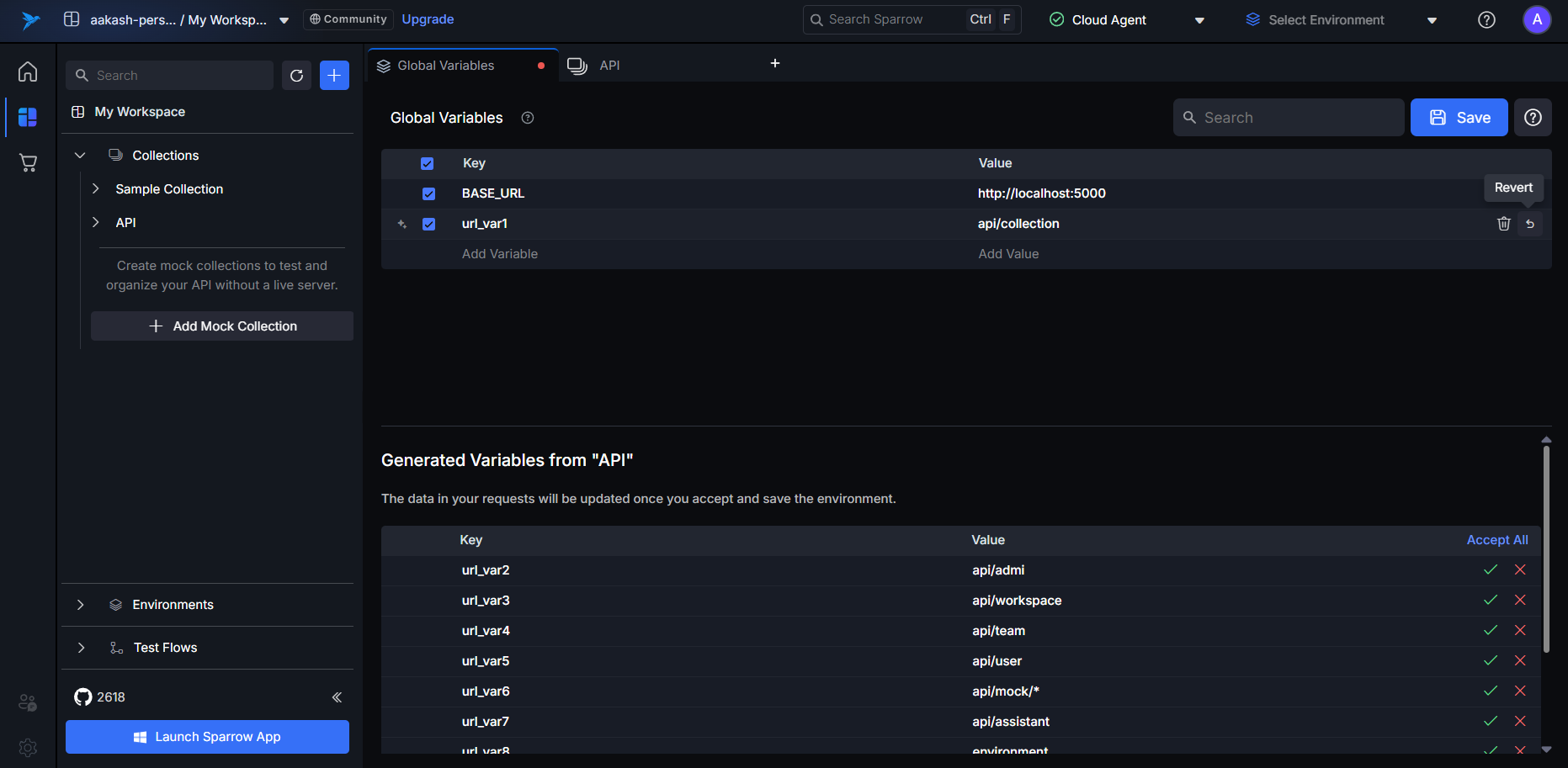Image resolution: width=1568 pixels, height=768 pixels.
Task: Click Launch Sparrow App button
Action: click(207, 737)
